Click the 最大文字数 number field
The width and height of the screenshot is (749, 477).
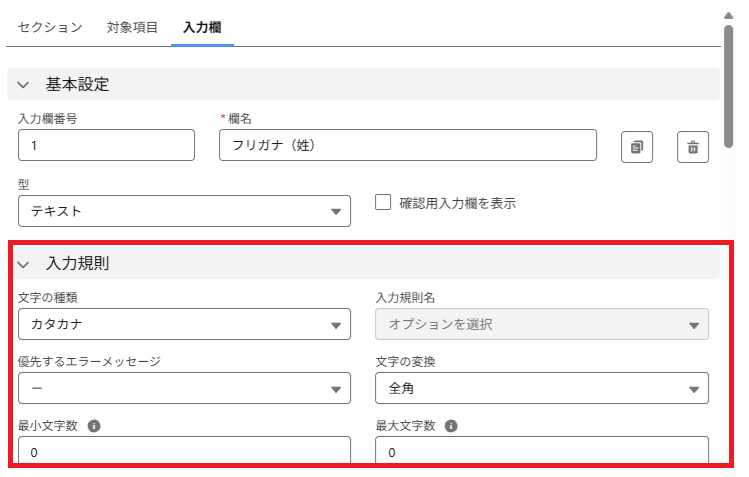tap(541, 452)
